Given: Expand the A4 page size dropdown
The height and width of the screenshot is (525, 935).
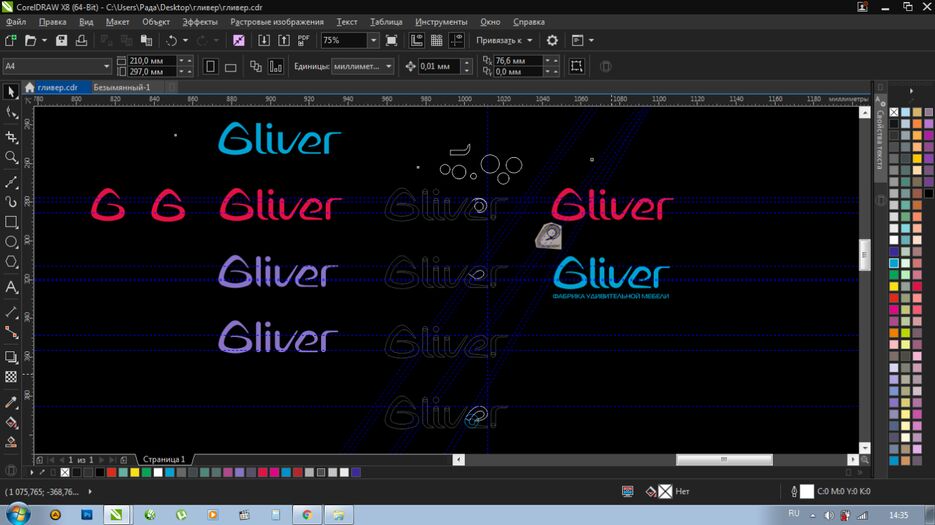Looking at the screenshot, I should pyautogui.click(x=106, y=67).
